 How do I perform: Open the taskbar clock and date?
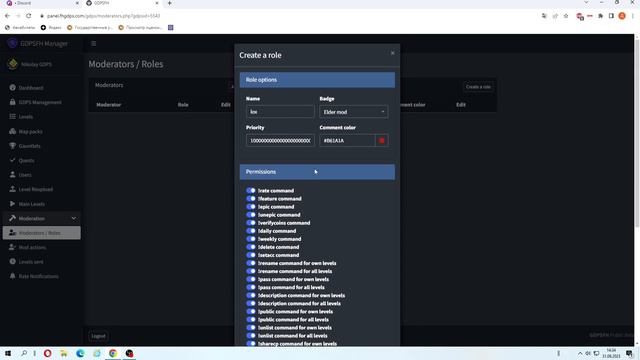click(611, 353)
